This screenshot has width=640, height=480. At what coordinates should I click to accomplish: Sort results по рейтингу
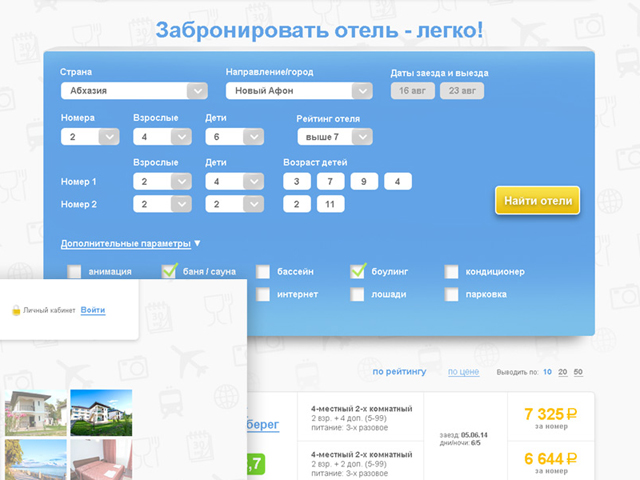(x=399, y=372)
